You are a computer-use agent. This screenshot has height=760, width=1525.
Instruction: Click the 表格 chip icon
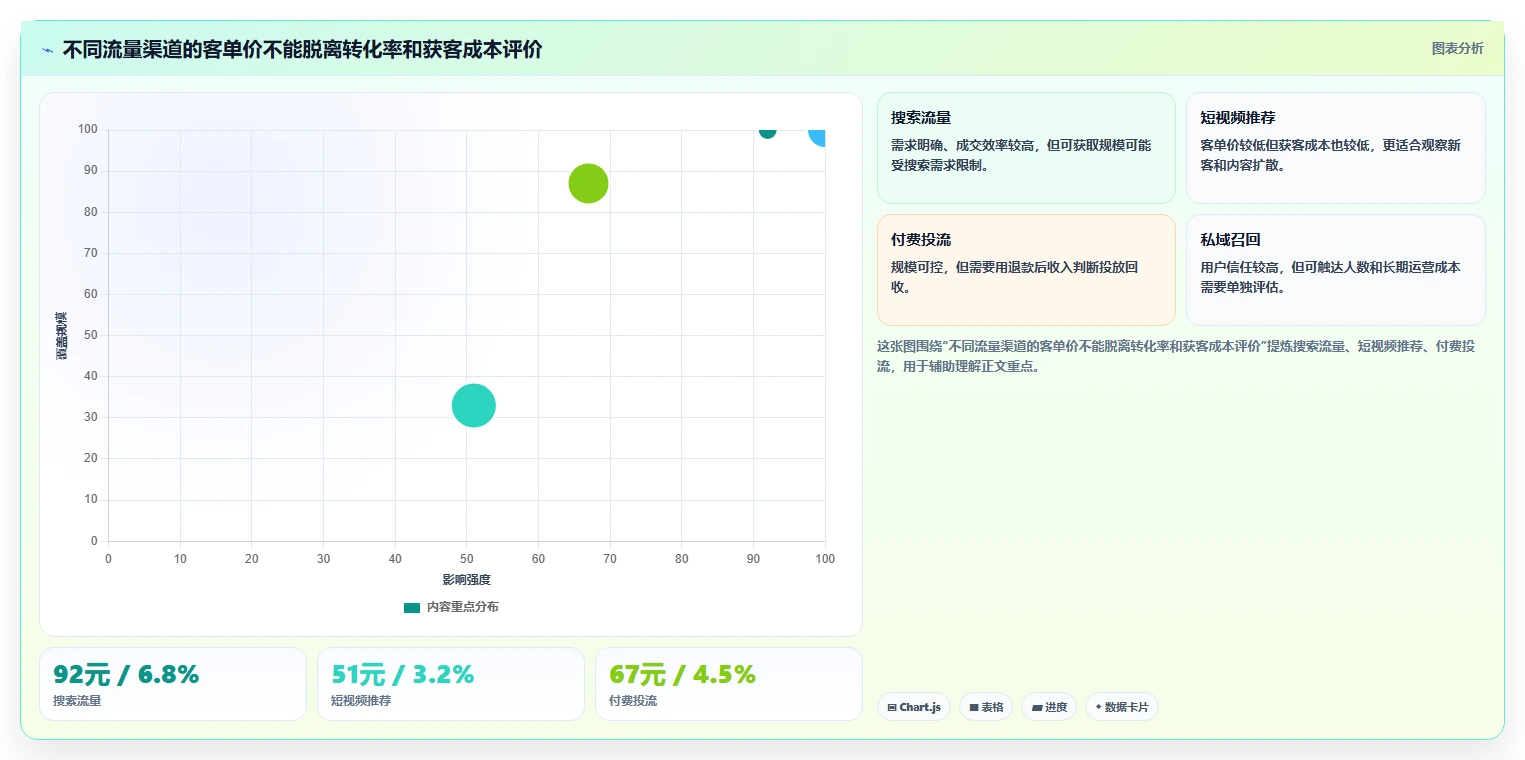coord(974,708)
